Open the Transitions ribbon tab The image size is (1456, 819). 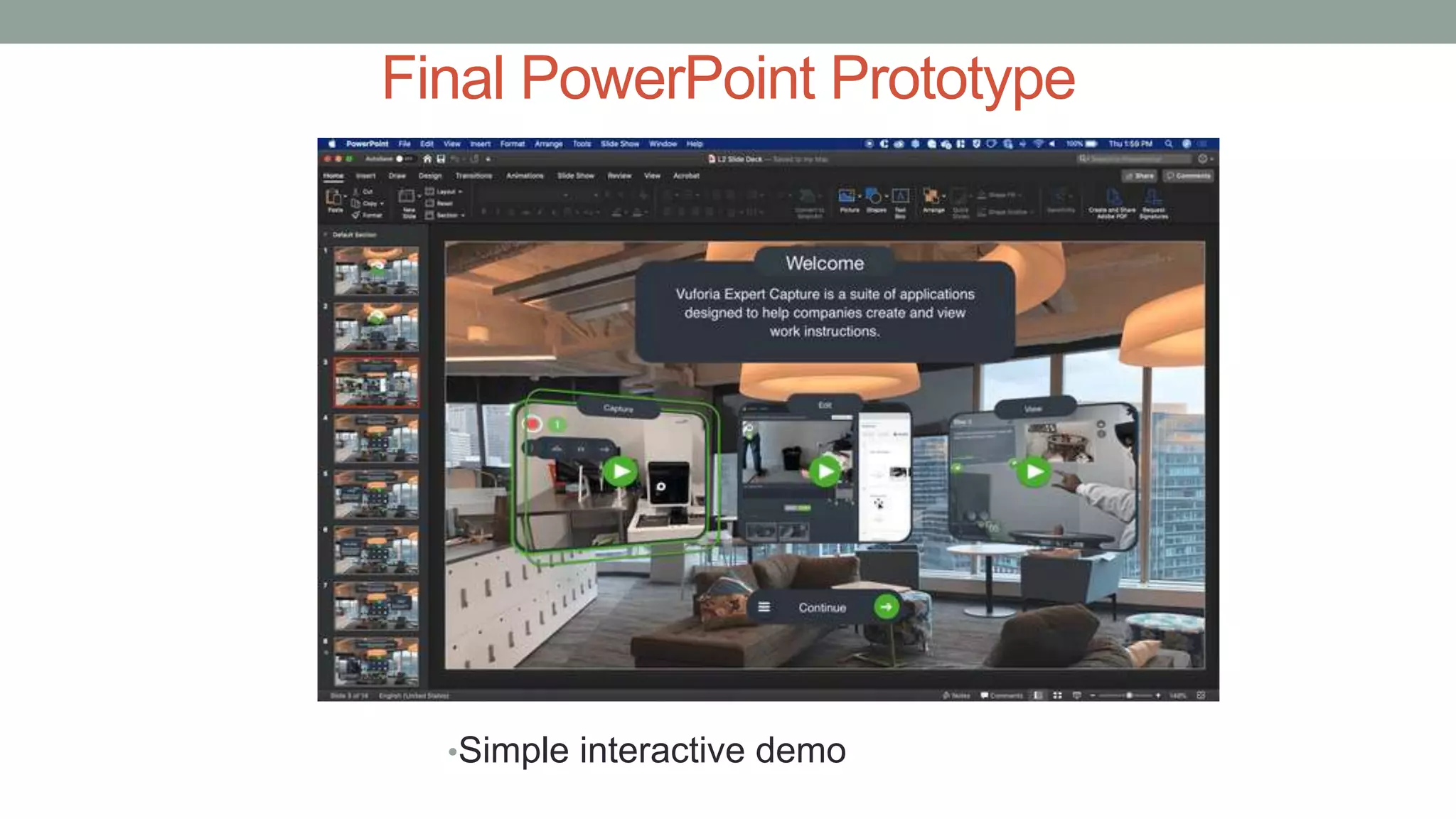tap(473, 176)
